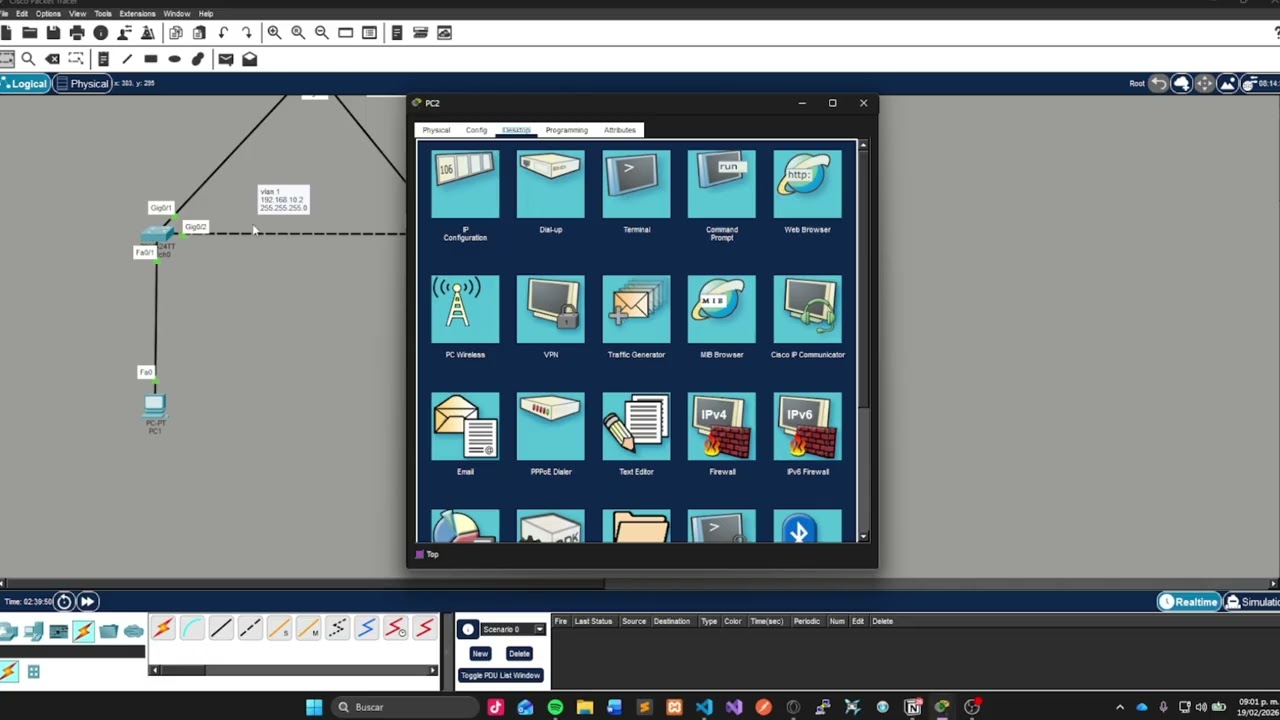1280x720 pixels.
Task: Open the View menu
Action: [x=77, y=14]
